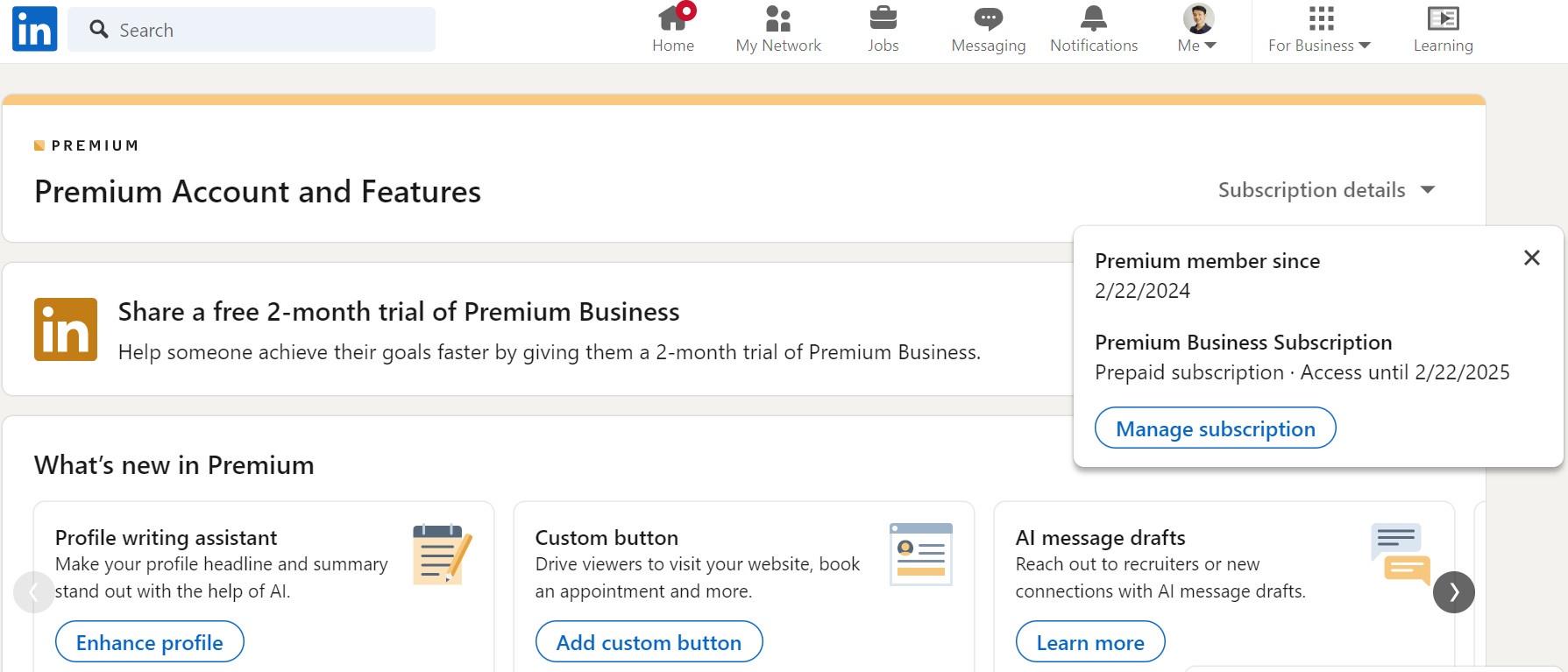Open the Jobs briefcase icon
Screen dimensions: 1568x672
click(x=883, y=29)
